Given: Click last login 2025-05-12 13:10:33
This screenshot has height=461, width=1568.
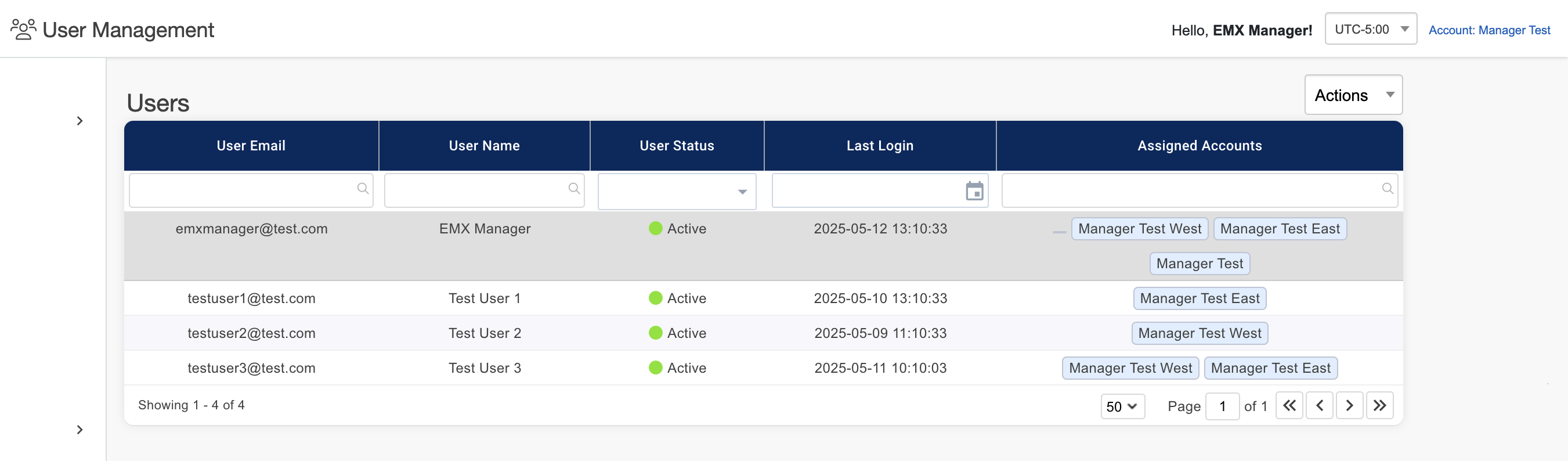Looking at the screenshot, I should pos(880,229).
